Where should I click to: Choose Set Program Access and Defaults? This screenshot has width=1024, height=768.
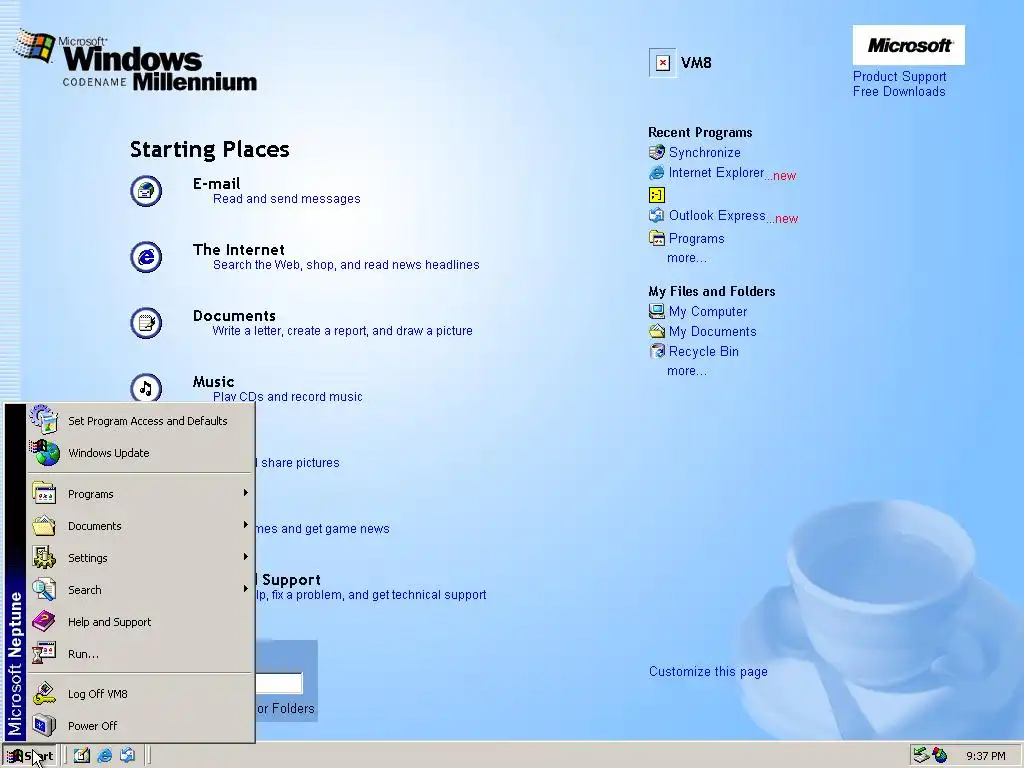140,421
